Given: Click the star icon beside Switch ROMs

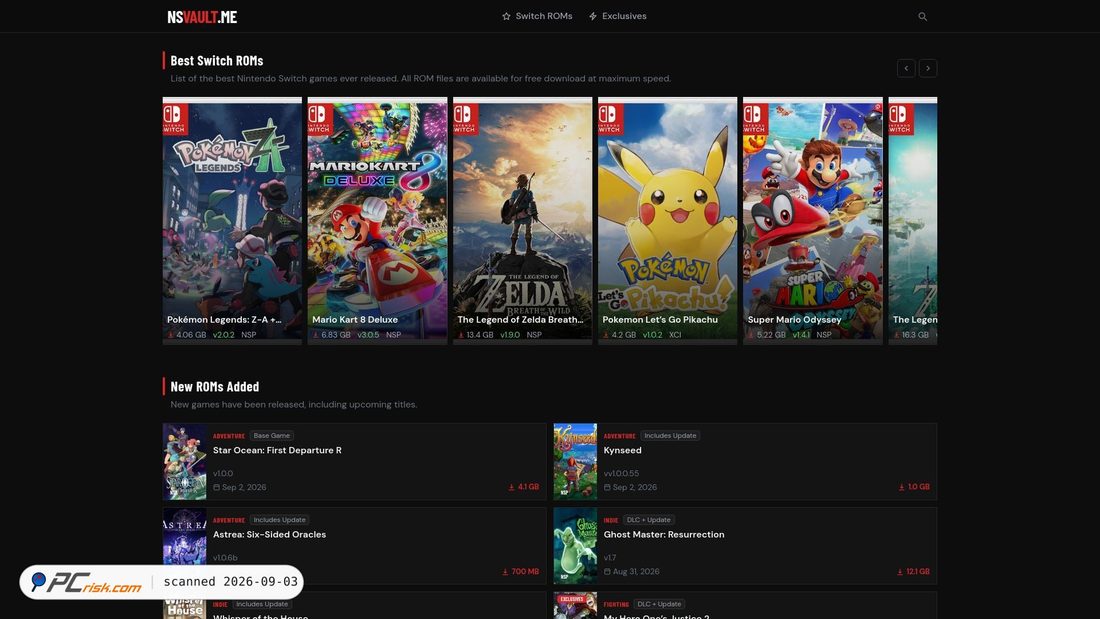Looking at the screenshot, I should (507, 16).
